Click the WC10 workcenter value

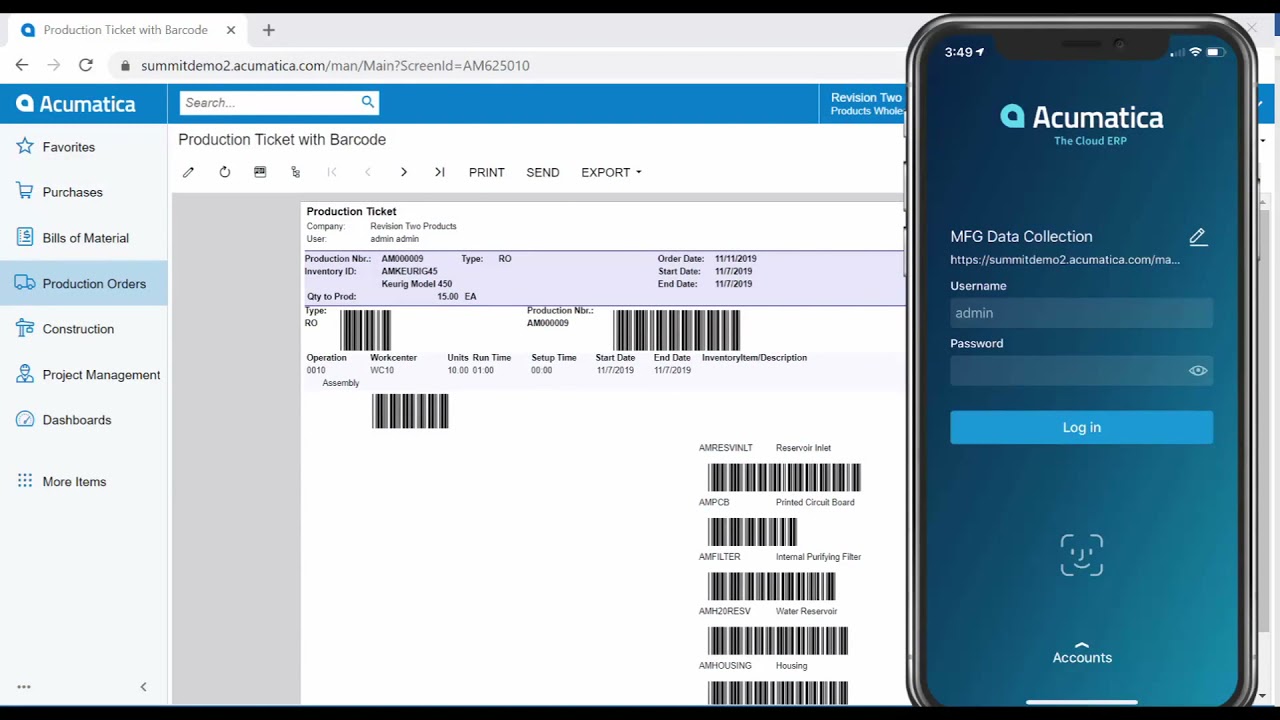click(382, 370)
